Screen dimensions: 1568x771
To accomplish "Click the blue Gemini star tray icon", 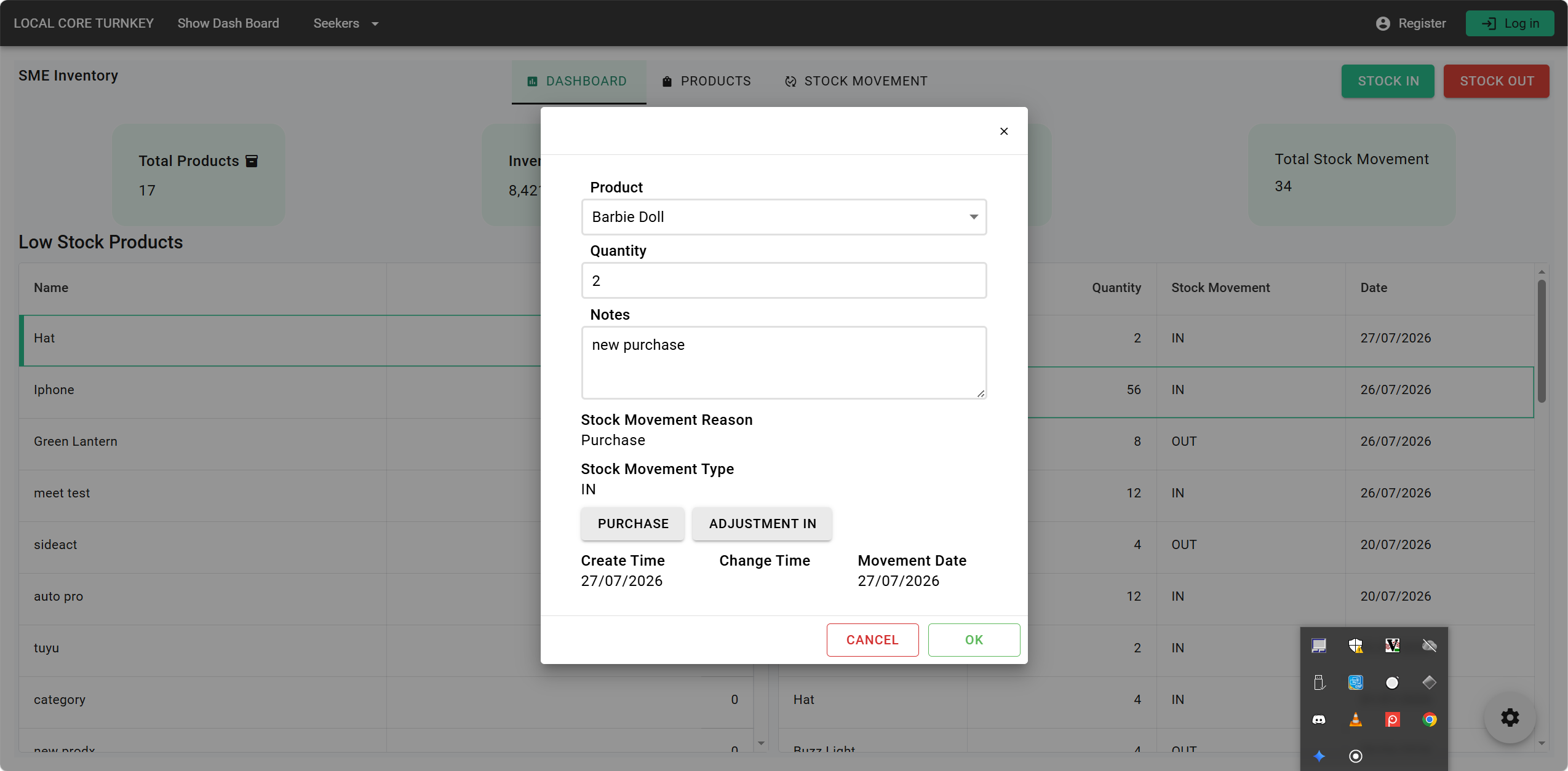I will [x=1318, y=756].
